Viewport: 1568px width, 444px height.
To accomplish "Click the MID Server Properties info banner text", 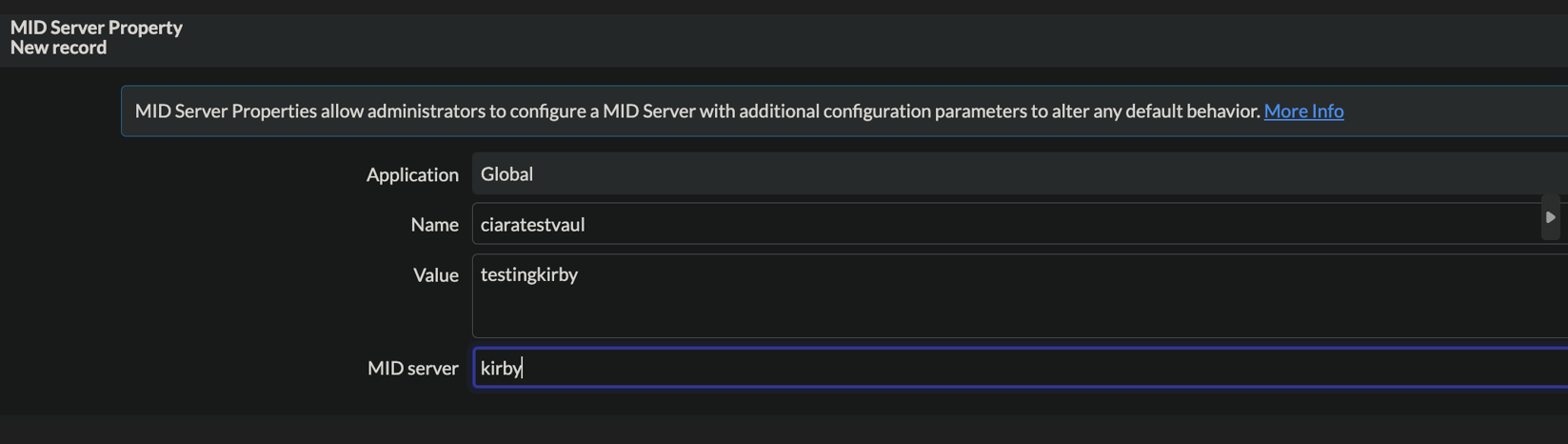I will pyautogui.click(x=571, y=111).
